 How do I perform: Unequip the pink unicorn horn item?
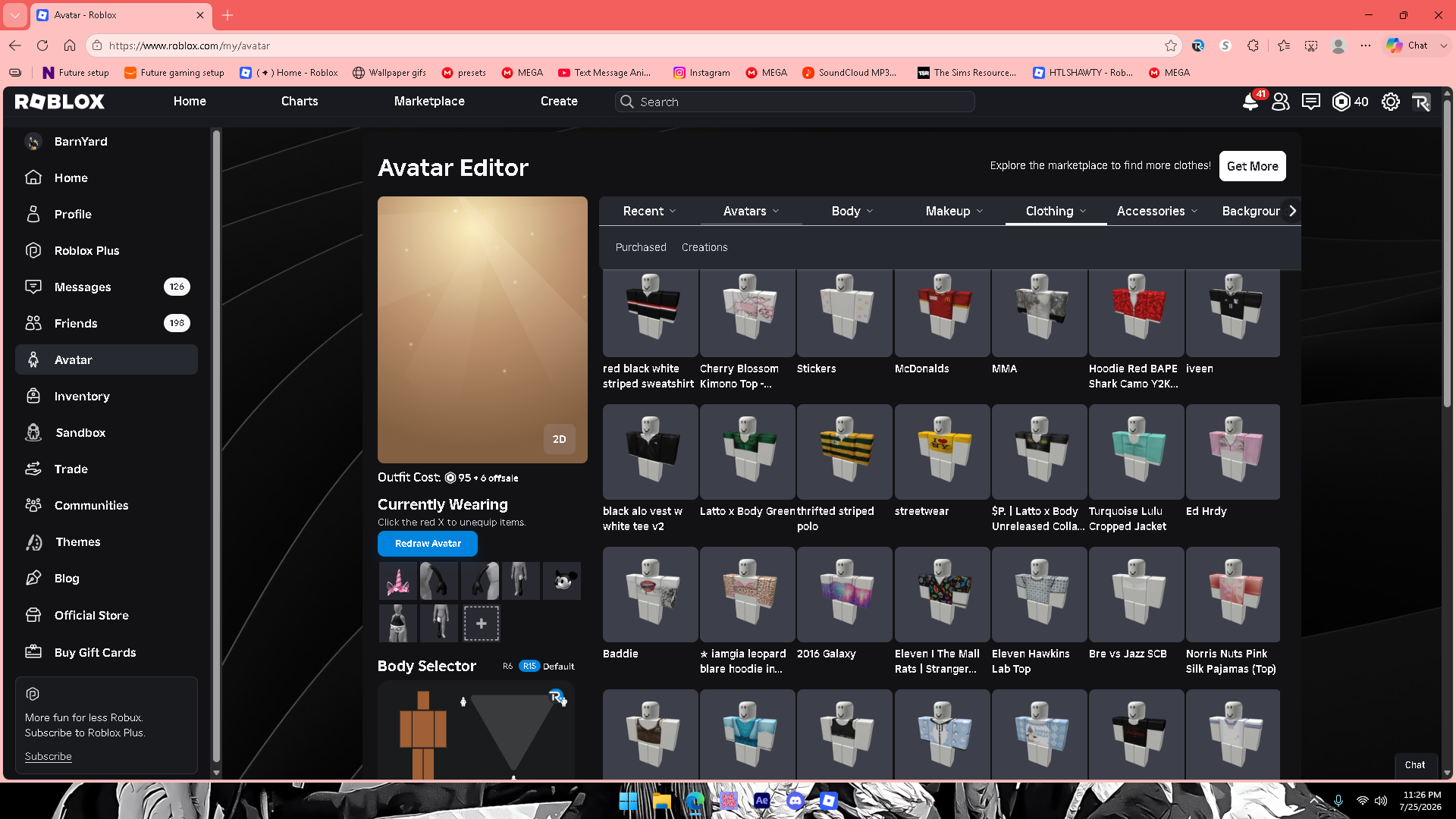(x=398, y=581)
